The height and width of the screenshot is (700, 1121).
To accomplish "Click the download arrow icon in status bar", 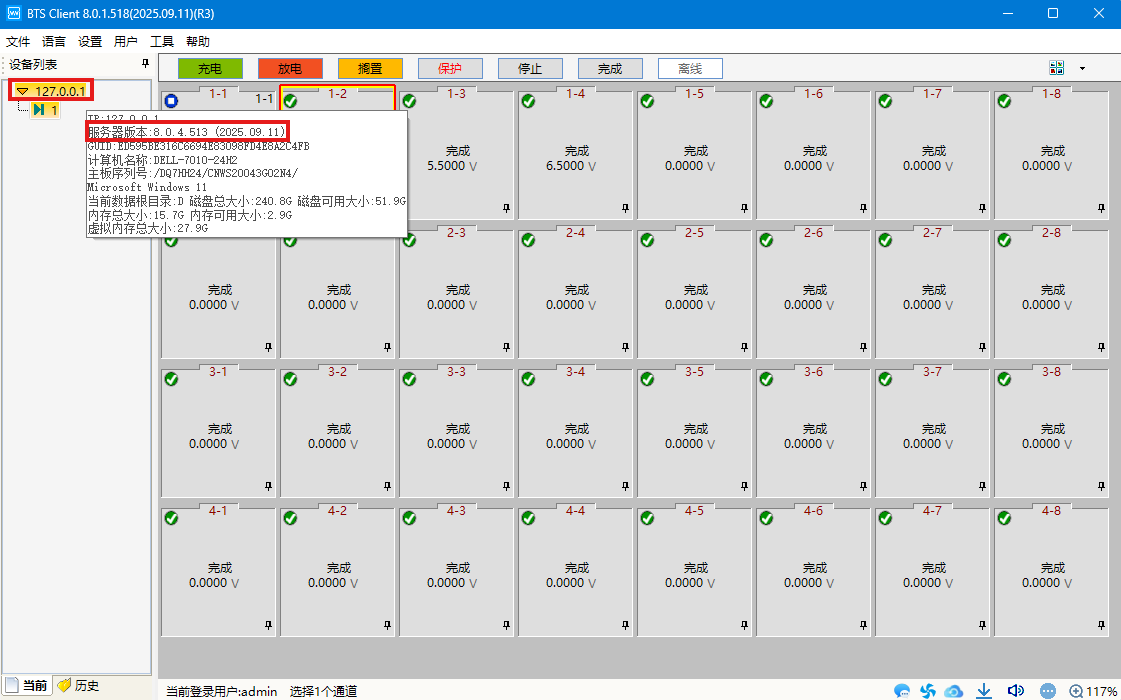I will 983,690.
